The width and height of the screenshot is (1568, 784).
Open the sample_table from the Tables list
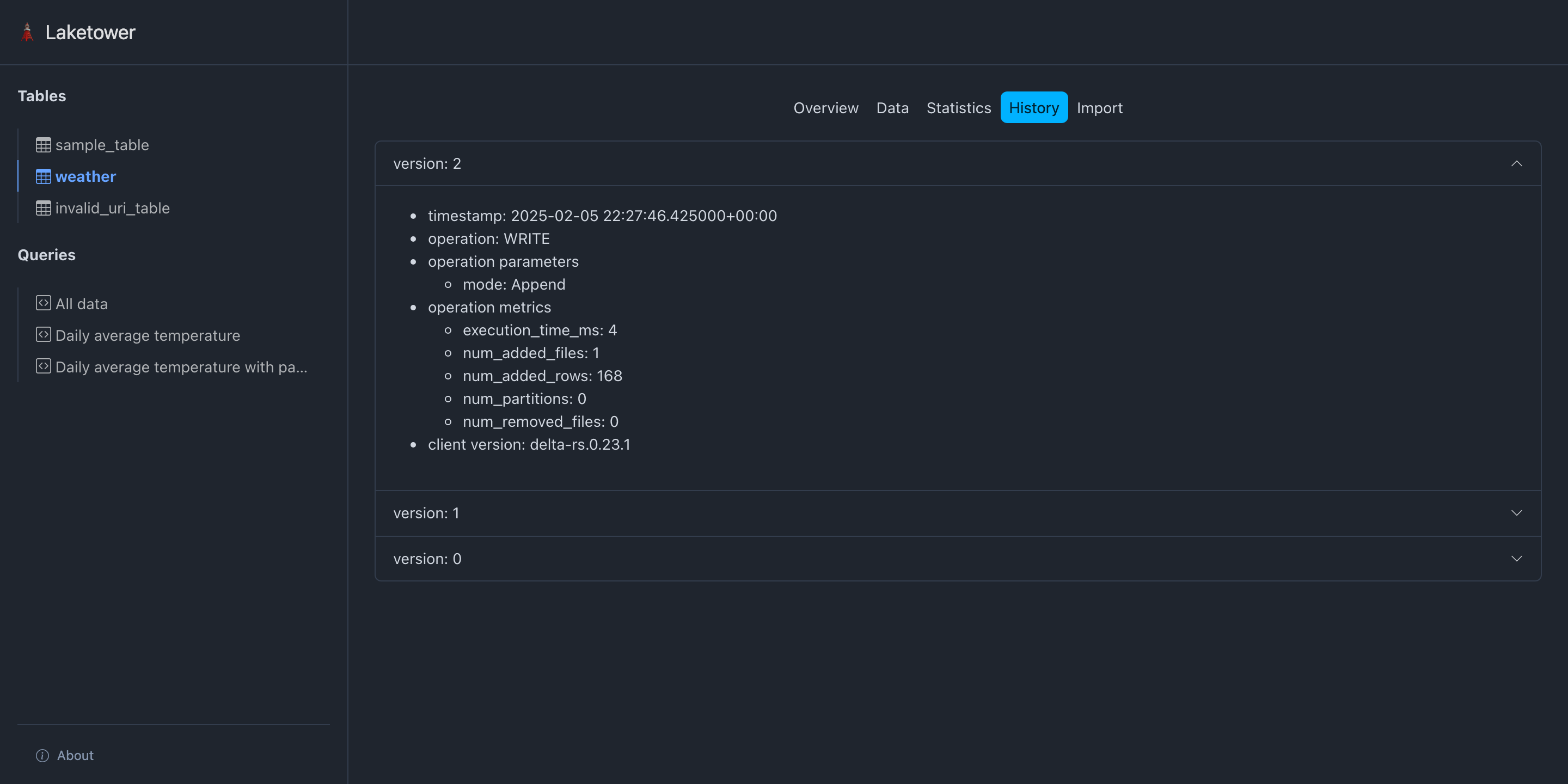click(102, 144)
